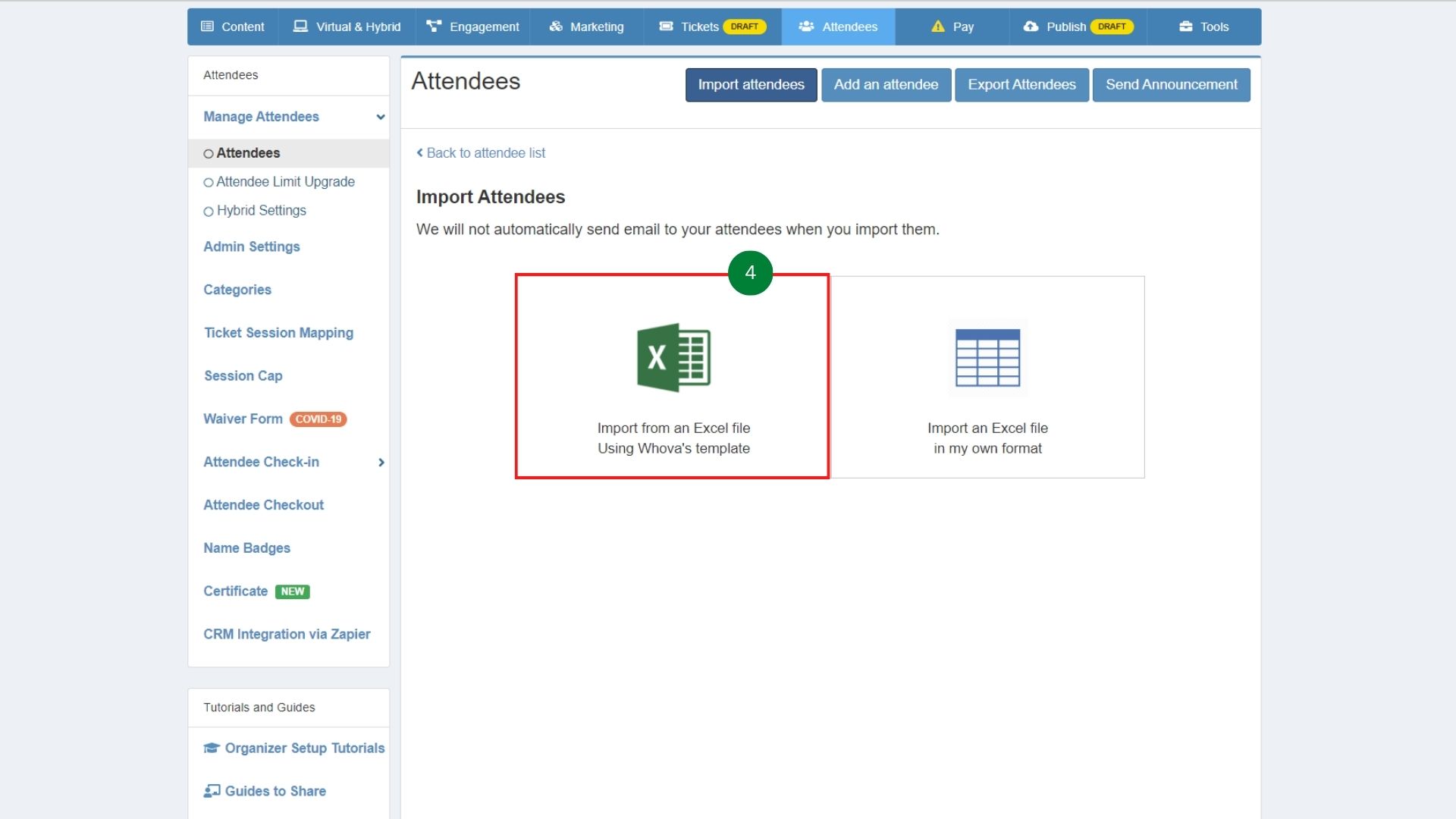This screenshot has height=819, width=1456.
Task: Click the Attendee Limit Upgrade text
Action: coord(285,182)
